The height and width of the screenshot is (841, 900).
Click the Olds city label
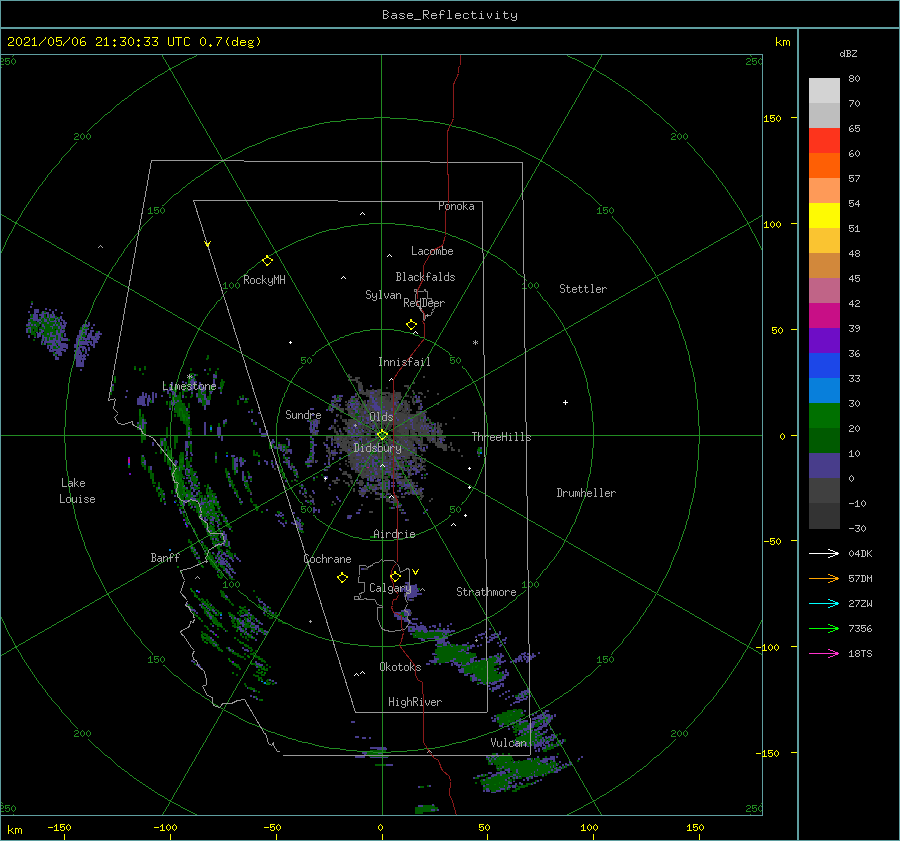(x=381, y=417)
